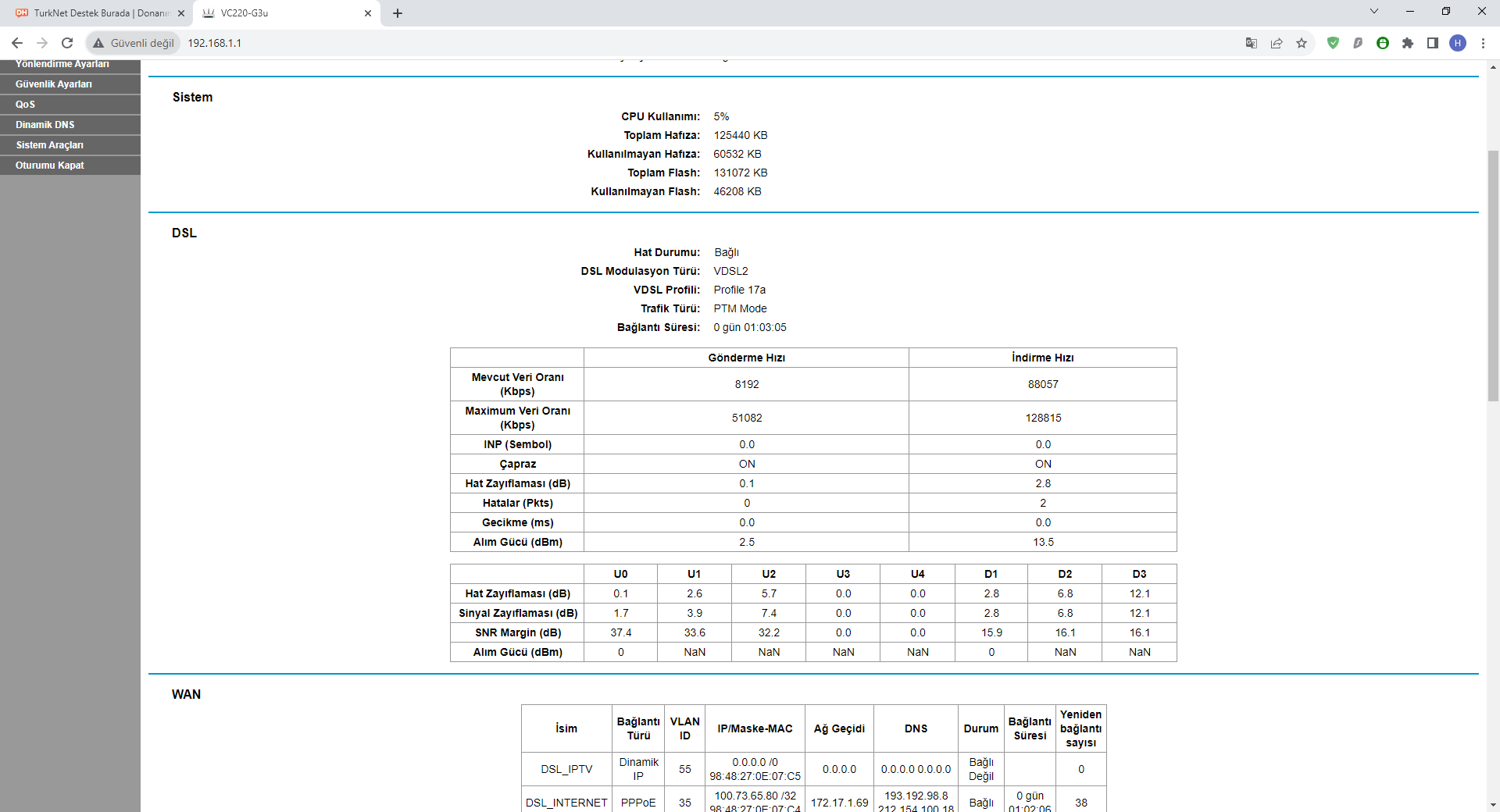Viewport: 1500px width, 812px height.
Task: Select the VDSL2 modulation value
Action: click(x=730, y=271)
